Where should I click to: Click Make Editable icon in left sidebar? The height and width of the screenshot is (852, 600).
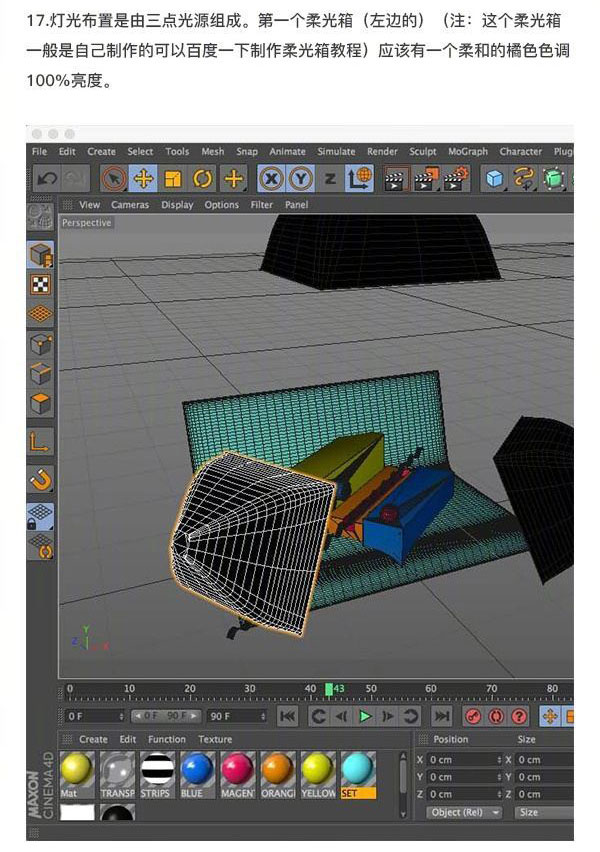click(x=40, y=215)
